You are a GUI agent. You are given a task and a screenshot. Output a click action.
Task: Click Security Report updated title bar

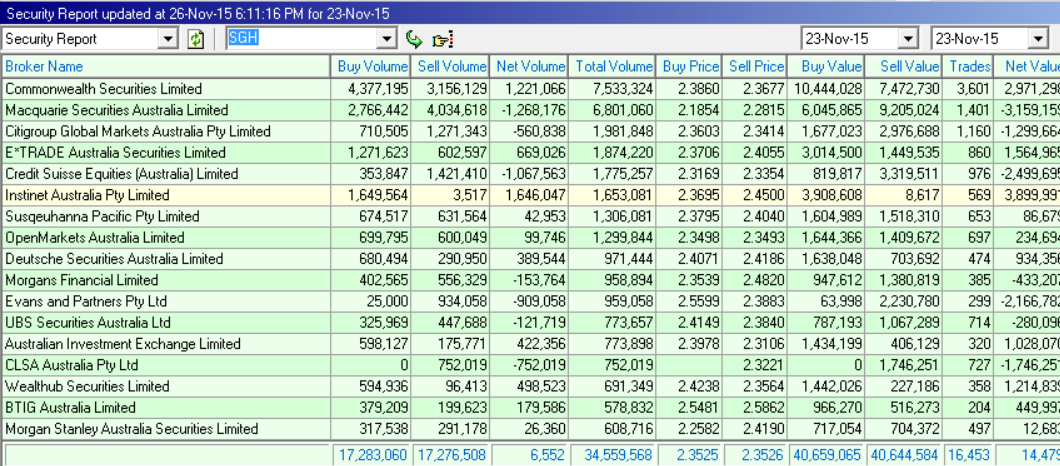tap(530, 13)
